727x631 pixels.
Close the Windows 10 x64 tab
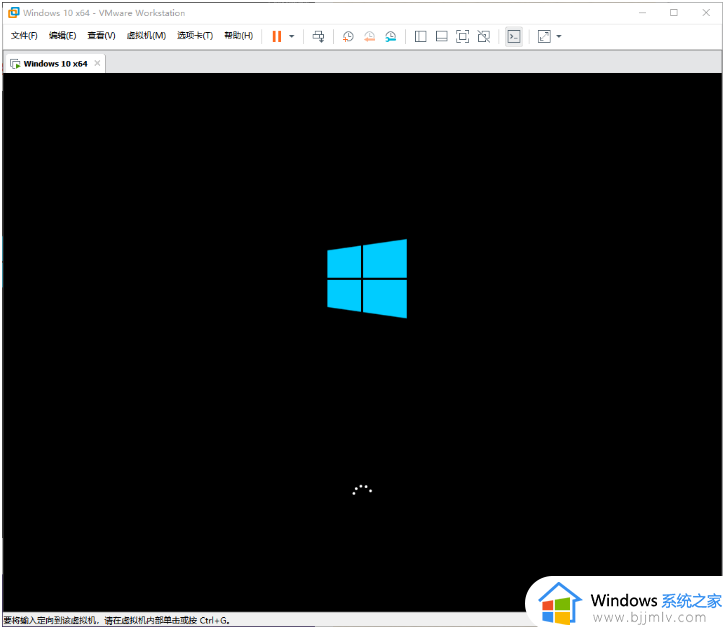pos(97,63)
